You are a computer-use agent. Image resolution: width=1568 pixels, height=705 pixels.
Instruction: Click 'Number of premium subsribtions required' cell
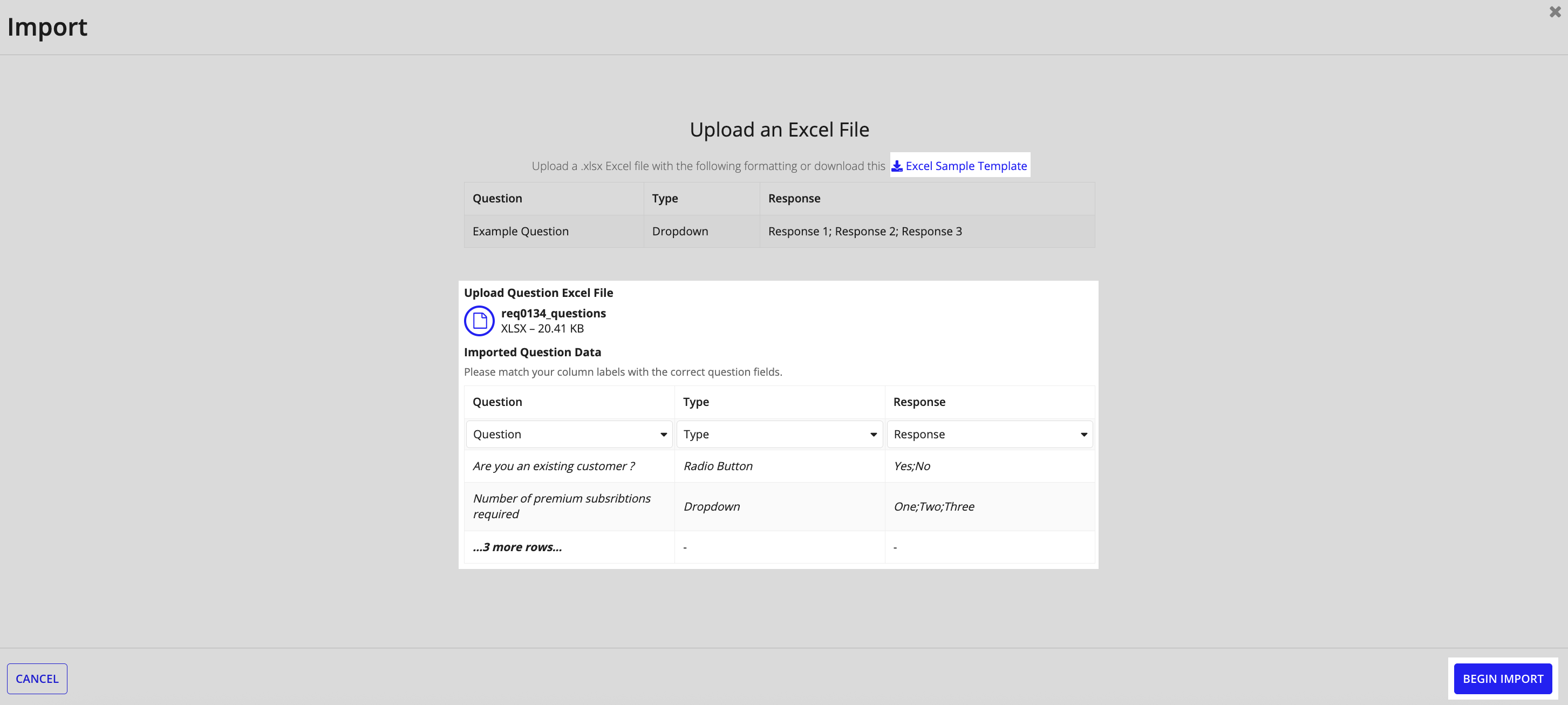coord(569,506)
